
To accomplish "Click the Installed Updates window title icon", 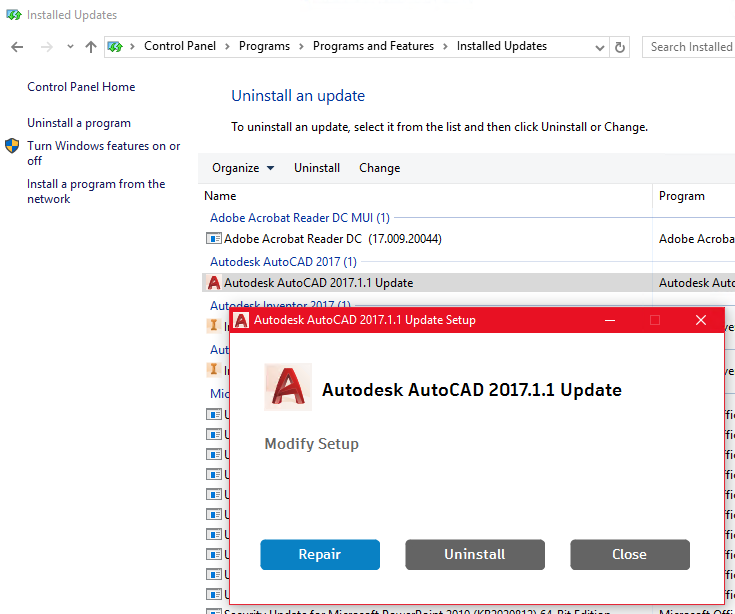I will tap(14, 15).
